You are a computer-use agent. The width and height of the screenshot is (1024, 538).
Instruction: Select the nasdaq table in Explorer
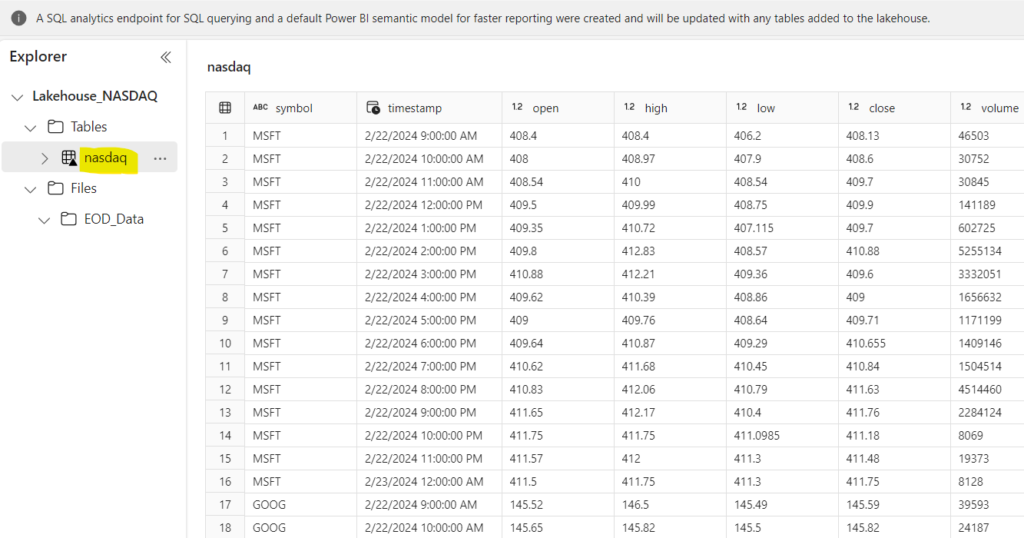tap(105, 157)
